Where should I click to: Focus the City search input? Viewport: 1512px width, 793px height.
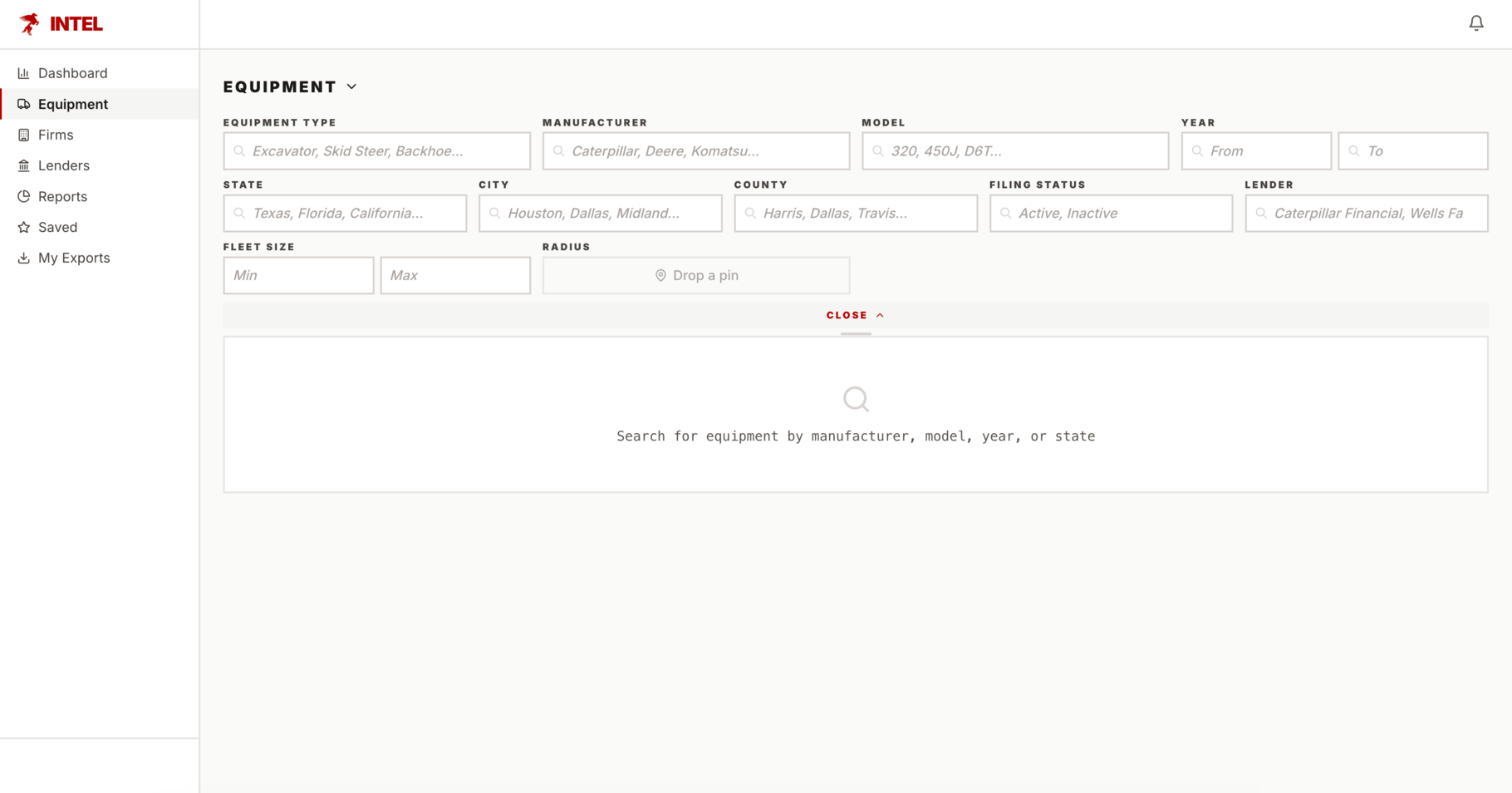click(x=600, y=214)
